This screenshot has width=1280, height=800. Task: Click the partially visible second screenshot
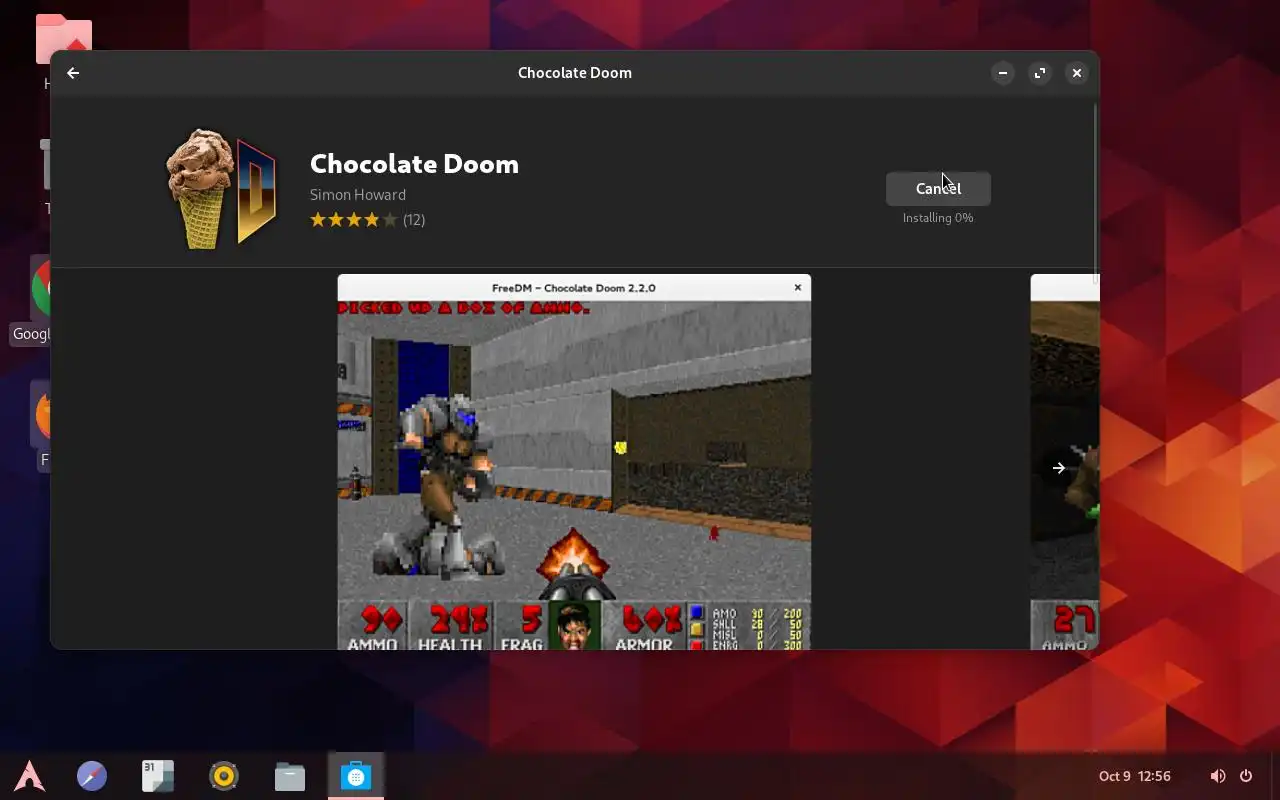1065,462
